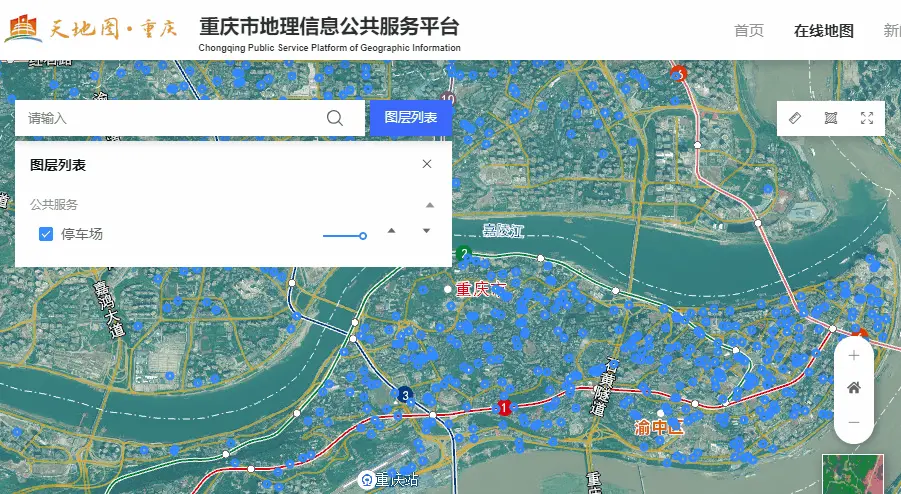The height and width of the screenshot is (494, 901).
Task: Zoom out with the minus button
Action: click(854, 422)
